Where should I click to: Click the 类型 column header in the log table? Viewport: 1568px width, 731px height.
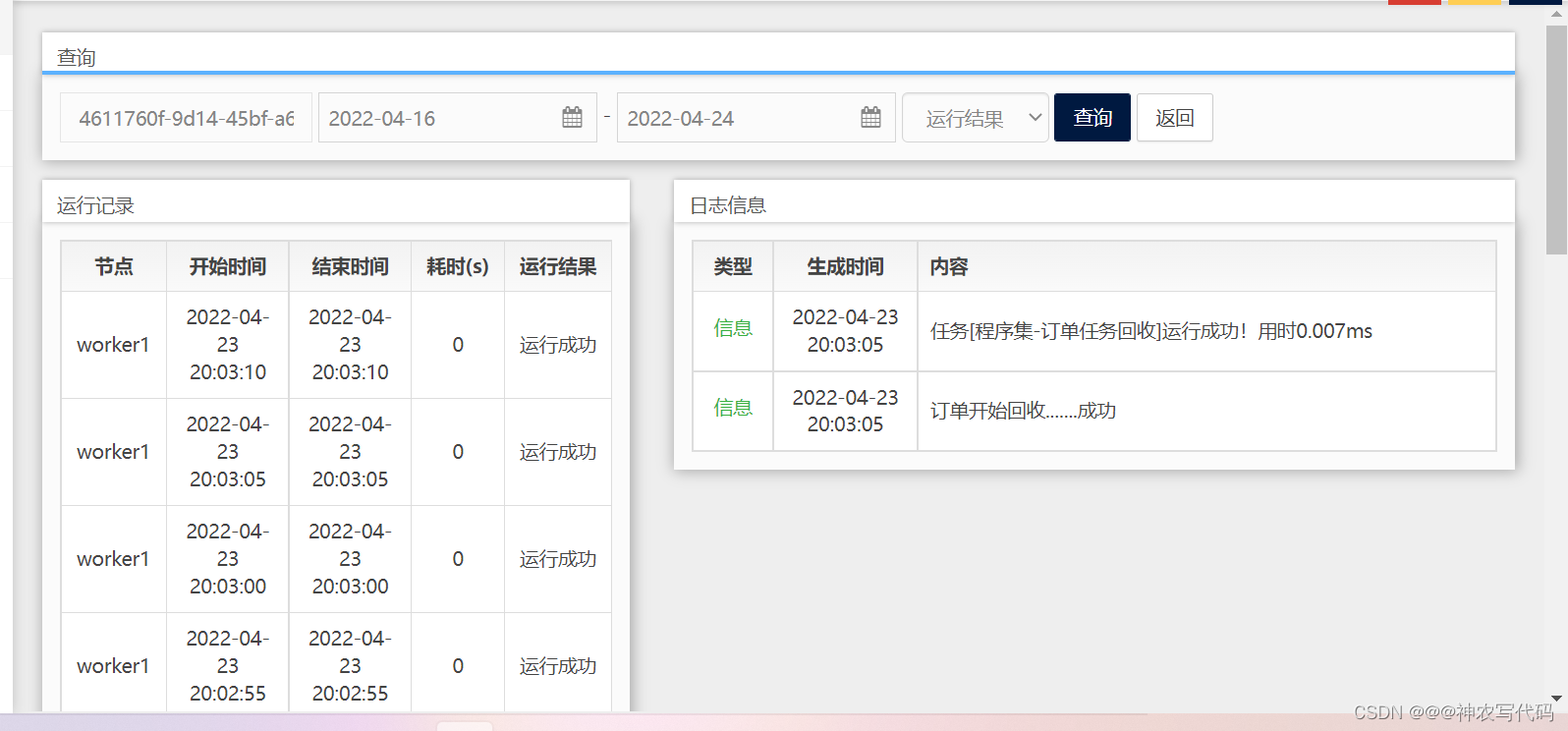click(733, 266)
